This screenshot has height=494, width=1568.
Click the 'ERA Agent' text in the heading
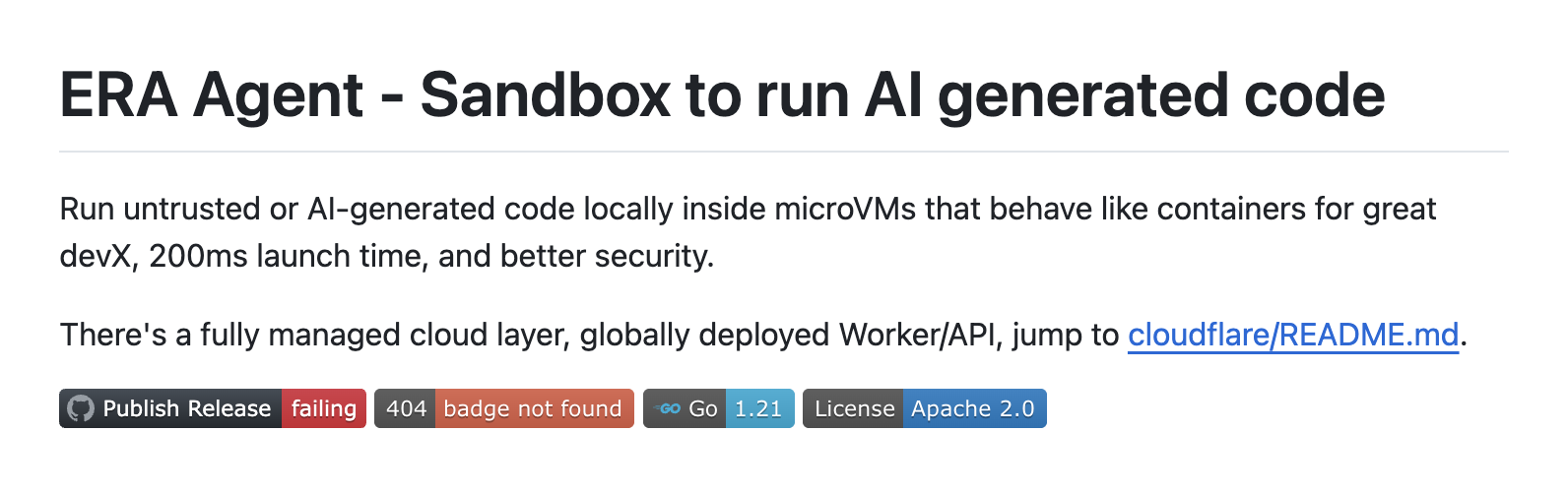pyautogui.click(x=212, y=95)
